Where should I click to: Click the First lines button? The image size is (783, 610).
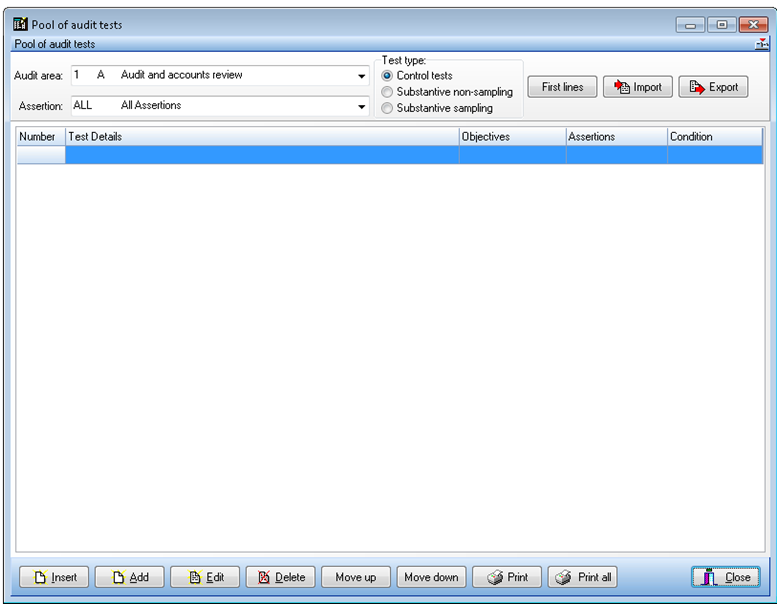562,87
